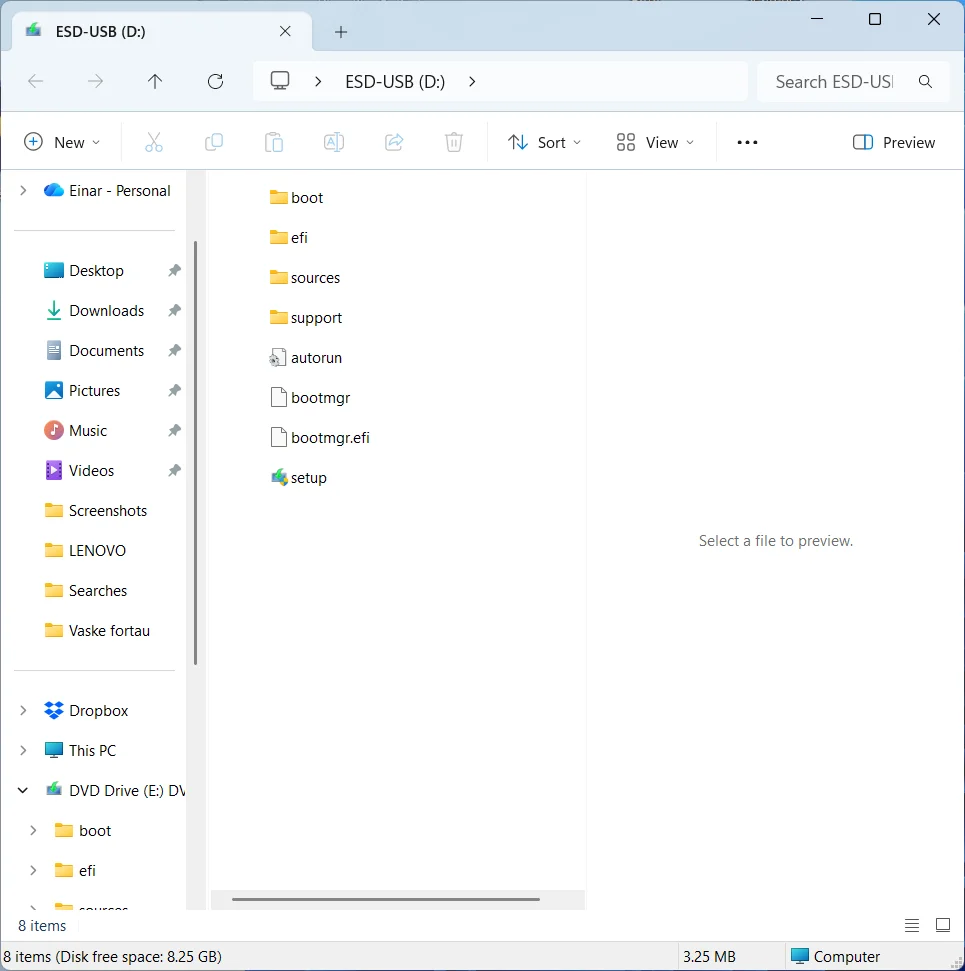Screen dimensions: 965x971
Task: Click the Delete trash icon
Action: [x=454, y=142]
